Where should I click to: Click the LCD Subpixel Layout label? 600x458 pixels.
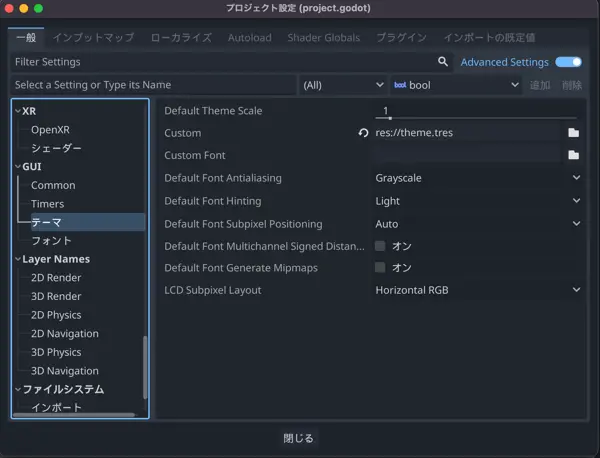(213, 290)
